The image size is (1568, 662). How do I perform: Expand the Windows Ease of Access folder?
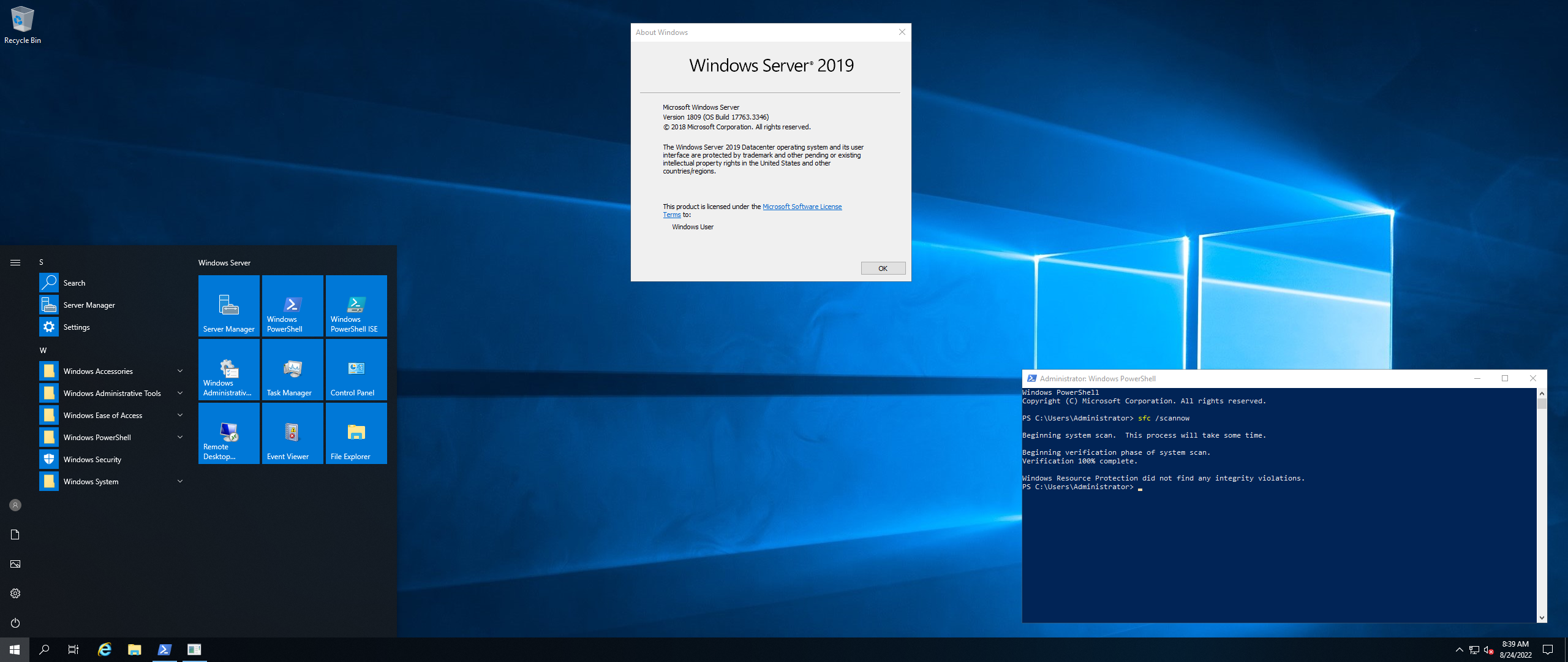pos(113,415)
